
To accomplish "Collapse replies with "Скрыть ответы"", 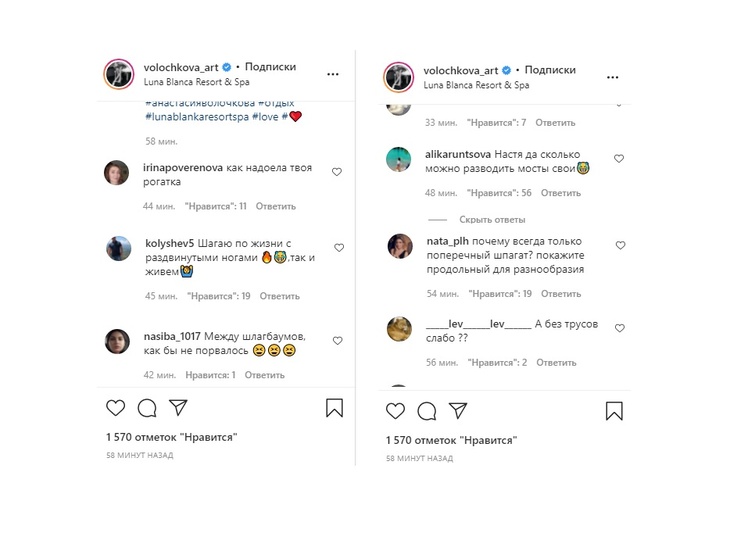I will pyautogui.click(x=492, y=219).
